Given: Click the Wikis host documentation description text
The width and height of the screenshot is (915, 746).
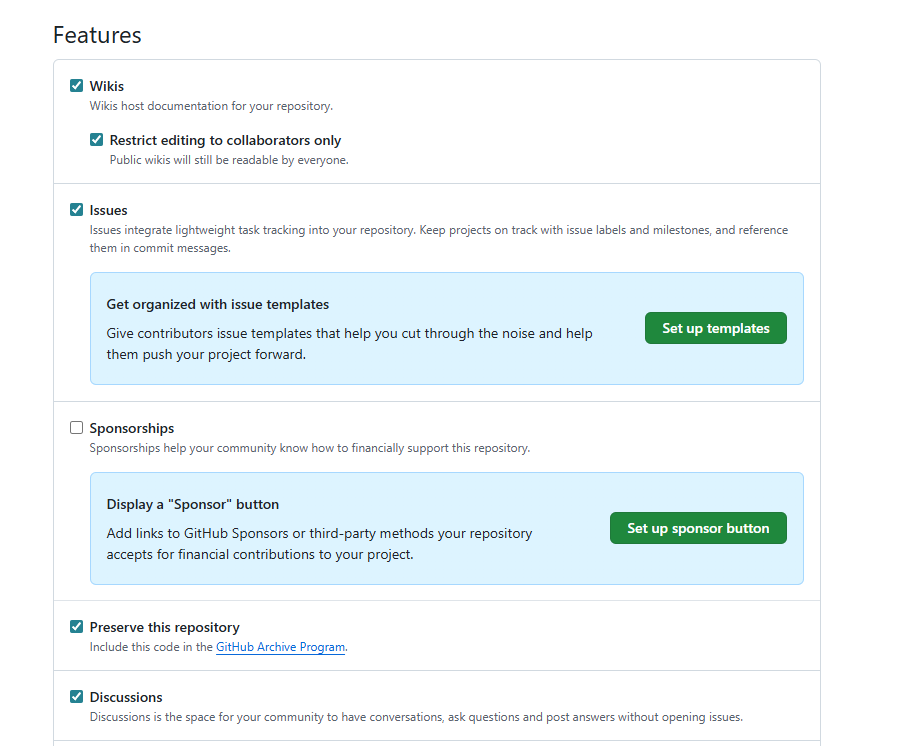Looking at the screenshot, I should click(x=211, y=106).
